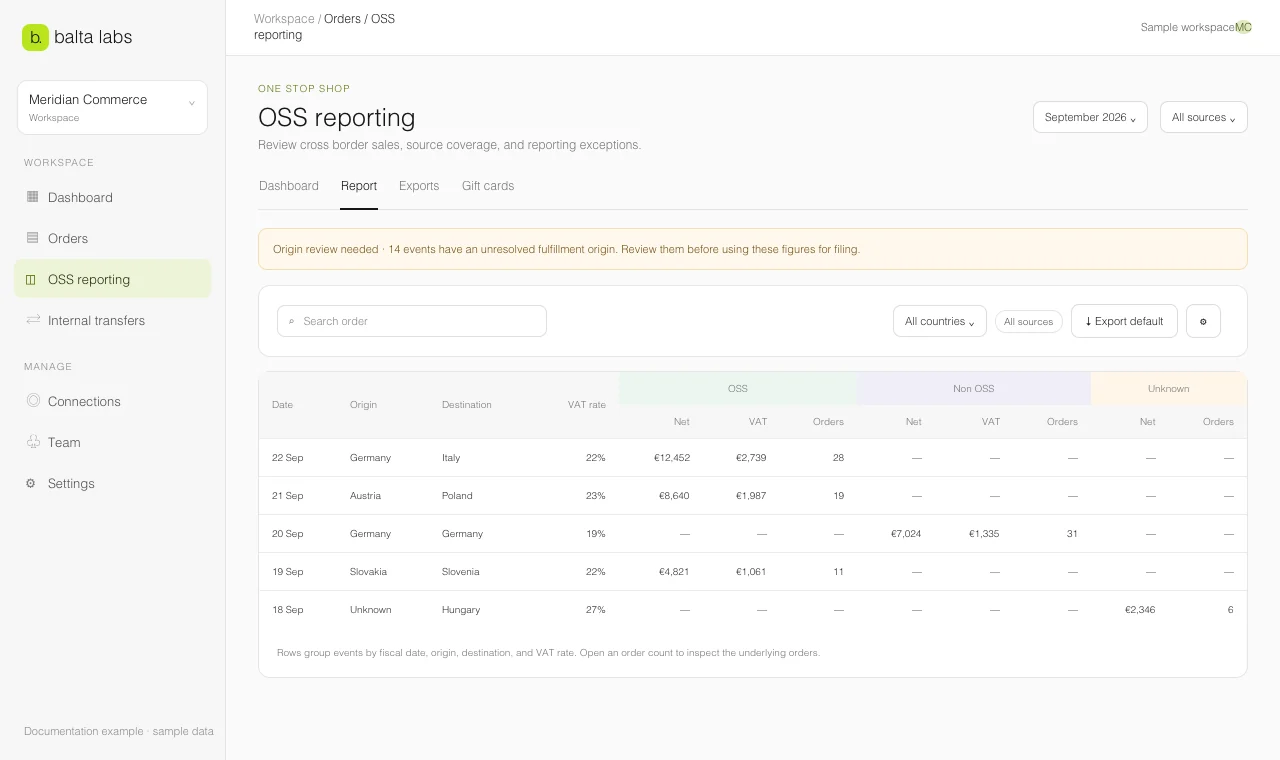Open Internal transfers in sidebar

coord(113,320)
